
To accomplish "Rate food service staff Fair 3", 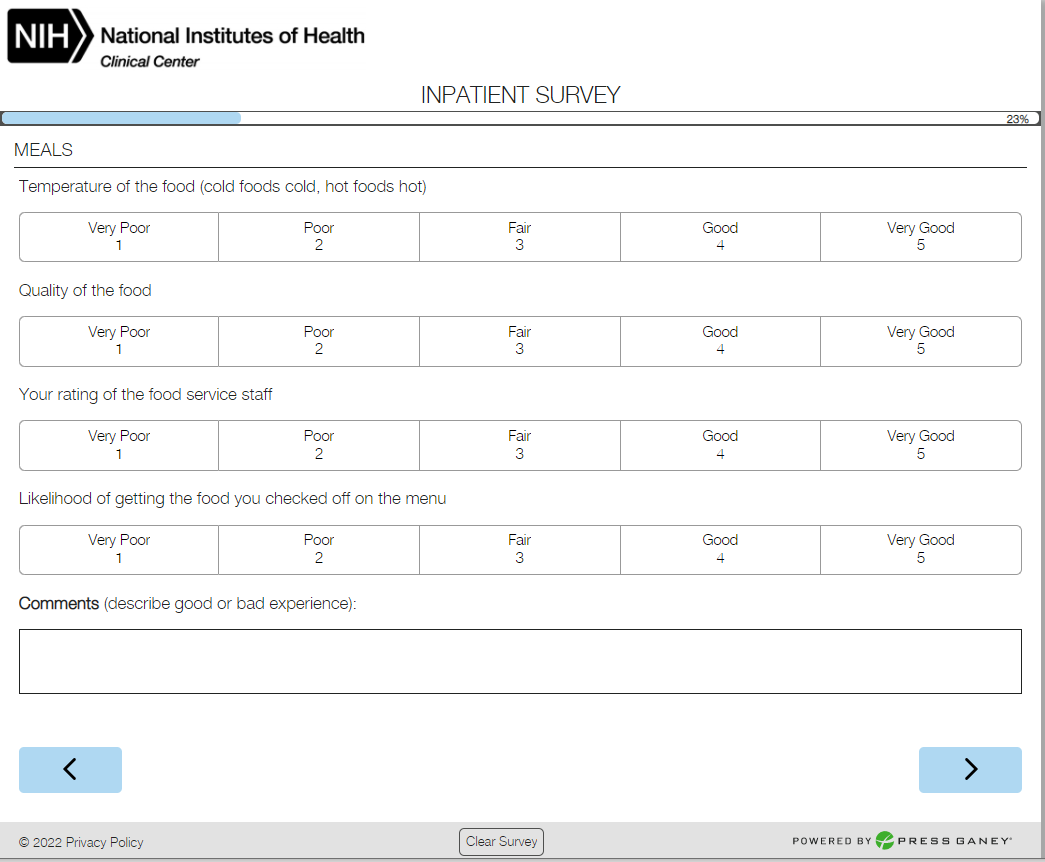I will point(520,445).
